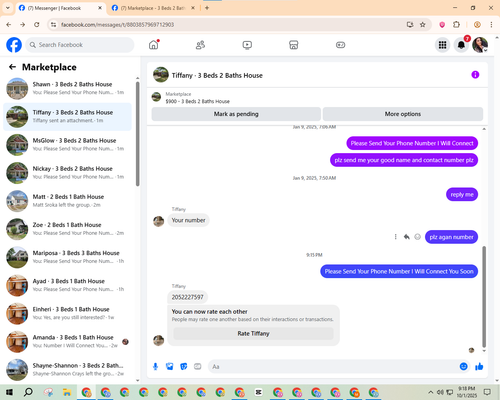The width and height of the screenshot is (500, 400).
Task: Open the Windows notification center
Action: pyautogui.click(x=487, y=392)
